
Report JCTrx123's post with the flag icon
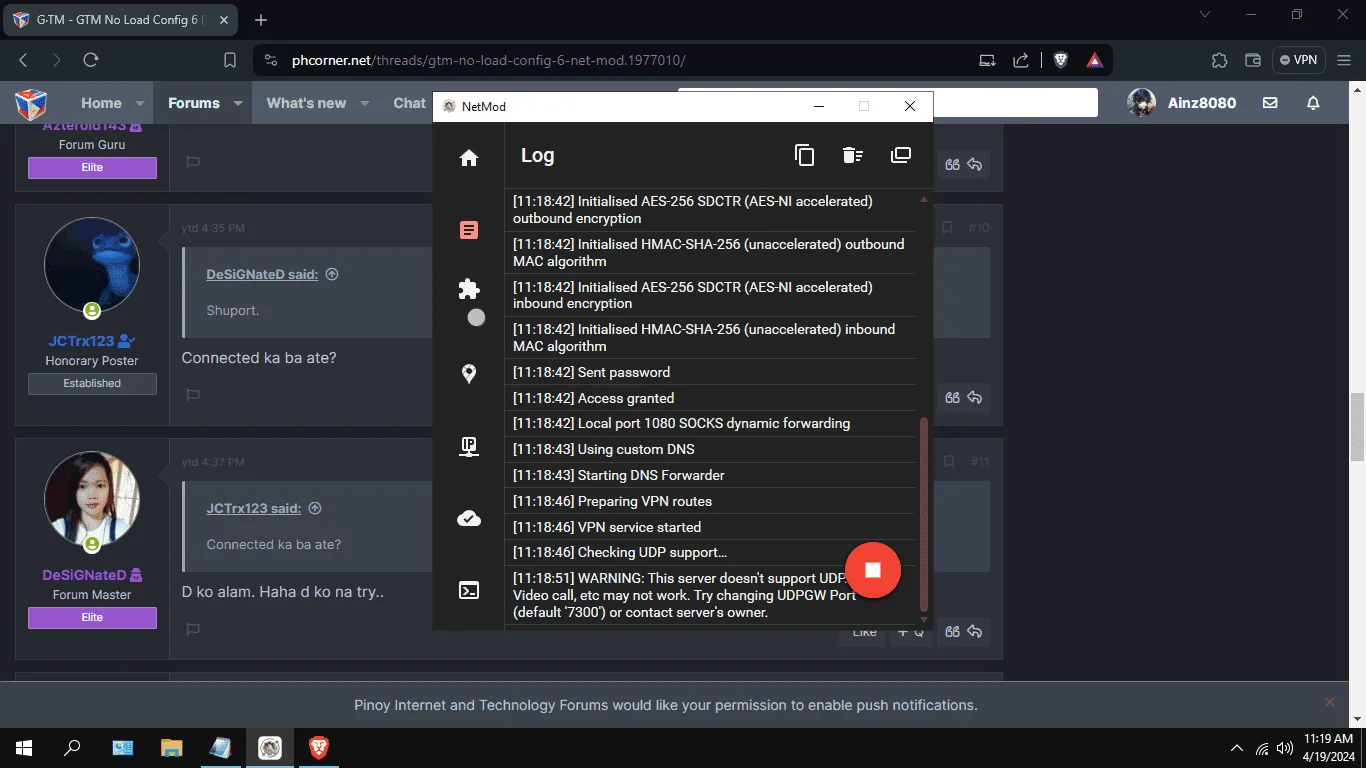pos(193,395)
